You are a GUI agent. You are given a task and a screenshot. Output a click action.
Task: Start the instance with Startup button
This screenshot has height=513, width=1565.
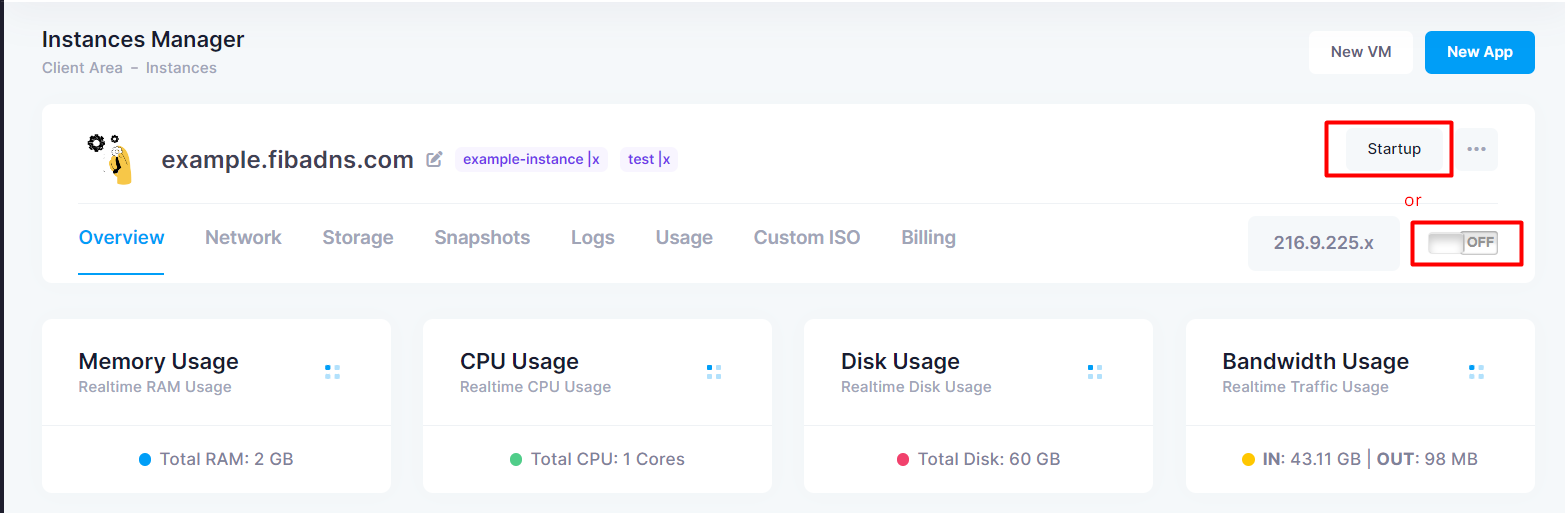pos(1394,149)
